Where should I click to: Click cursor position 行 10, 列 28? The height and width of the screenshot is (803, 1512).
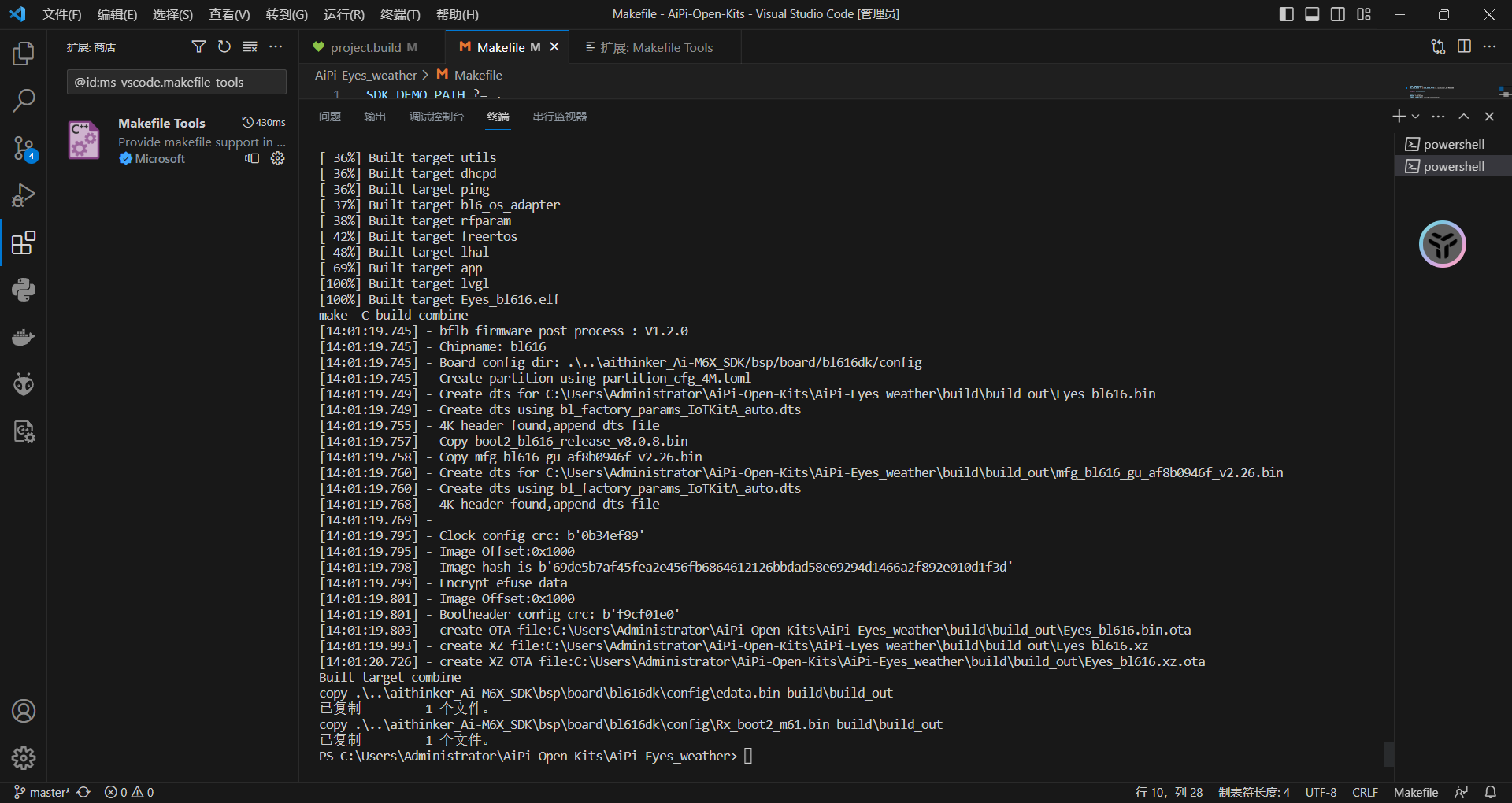(x=1169, y=792)
